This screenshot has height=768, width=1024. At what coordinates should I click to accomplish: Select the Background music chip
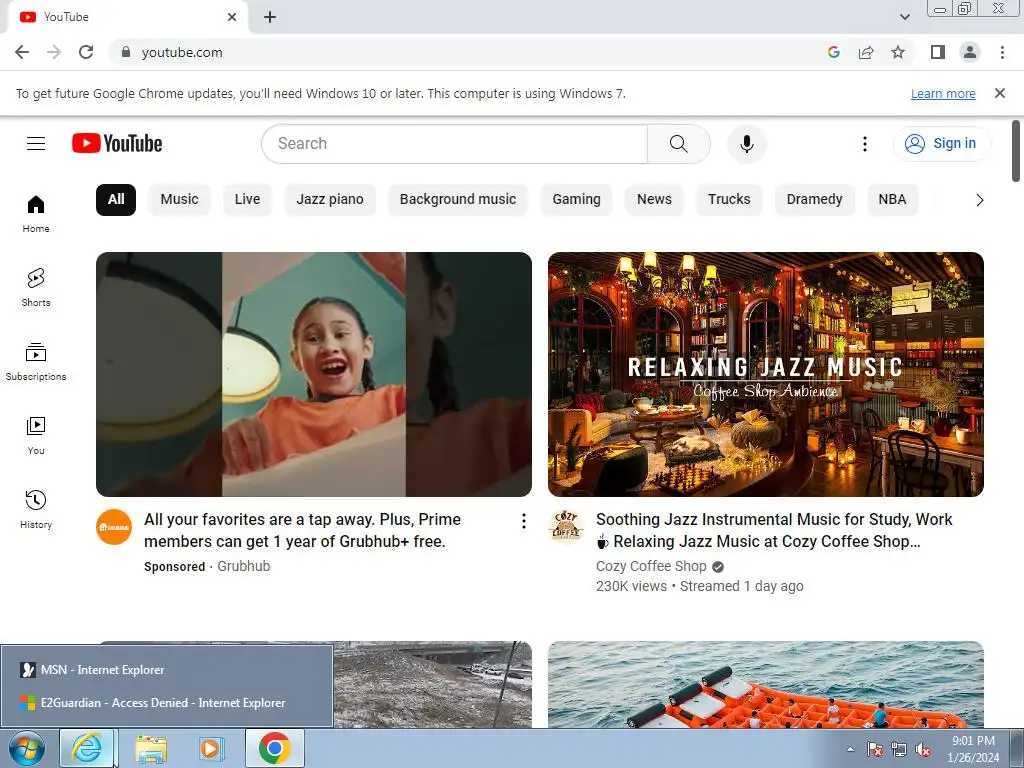(458, 199)
